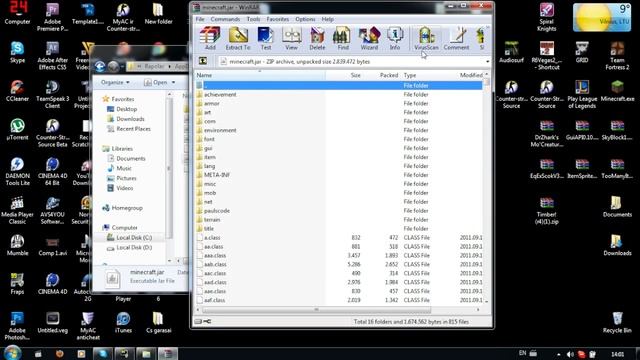Sort file list by Packed column
Viewport: 640px width, 360px height.
coord(381,75)
